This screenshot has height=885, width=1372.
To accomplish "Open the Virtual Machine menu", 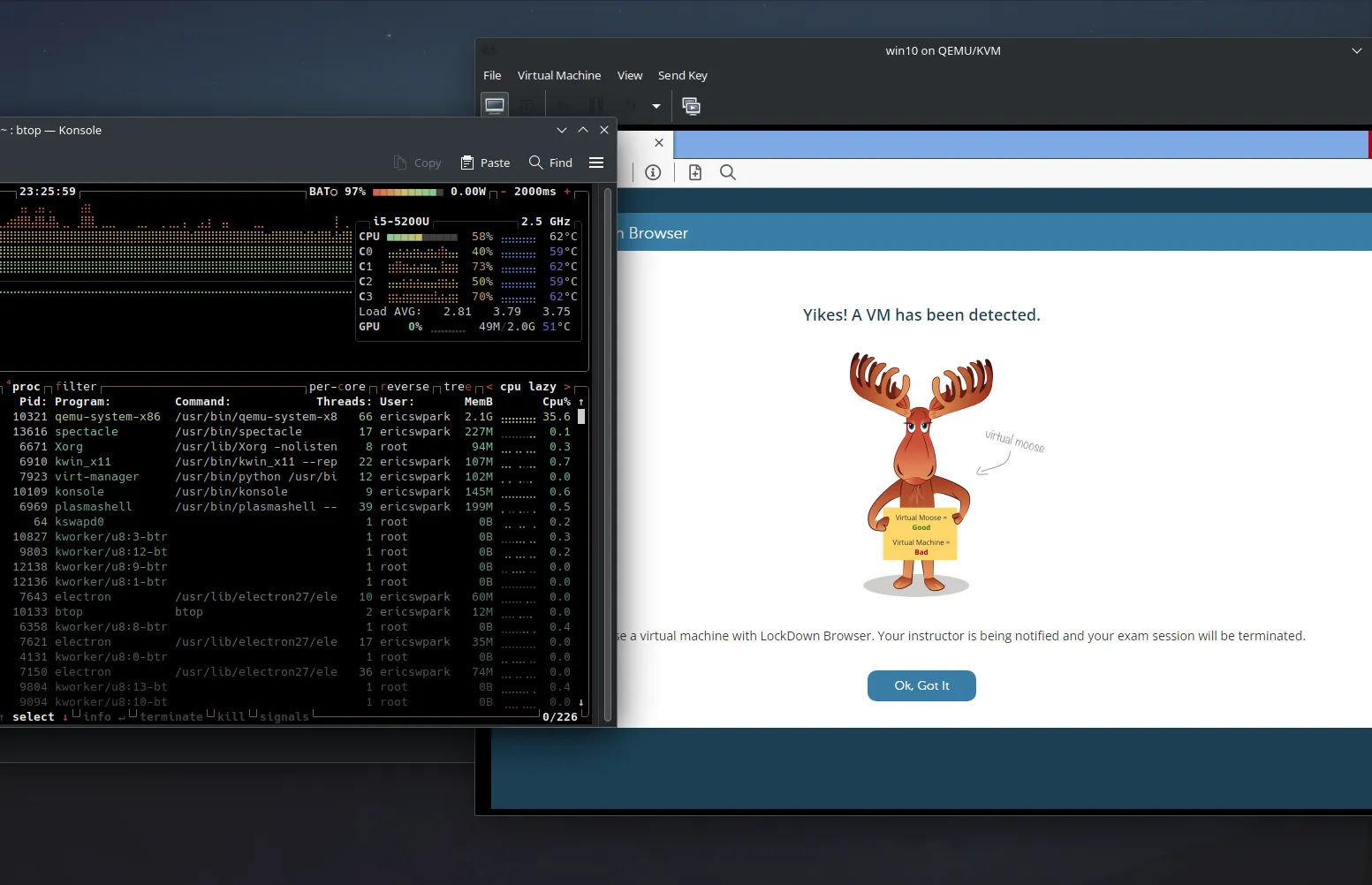I will [x=558, y=76].
